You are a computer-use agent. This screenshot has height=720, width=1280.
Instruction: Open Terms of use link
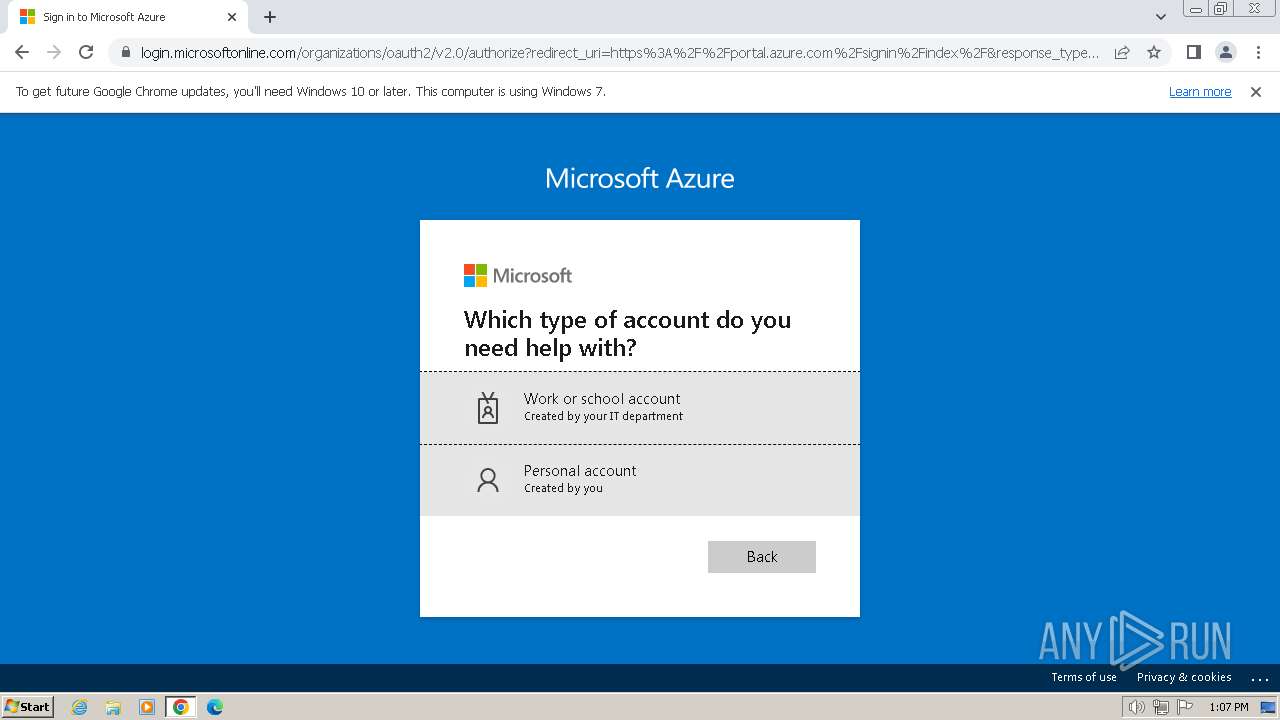pyautogui.click(x=1083, y=677)
